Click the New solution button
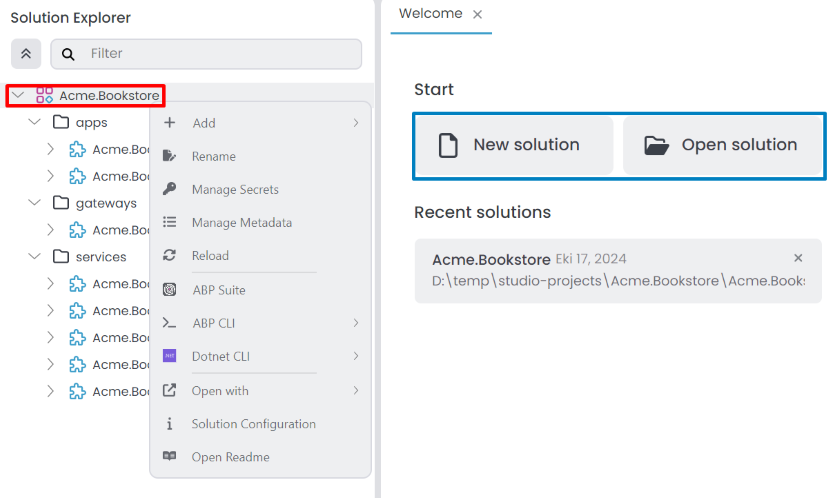Screen dimensions: 830x498 pos(514,146)
